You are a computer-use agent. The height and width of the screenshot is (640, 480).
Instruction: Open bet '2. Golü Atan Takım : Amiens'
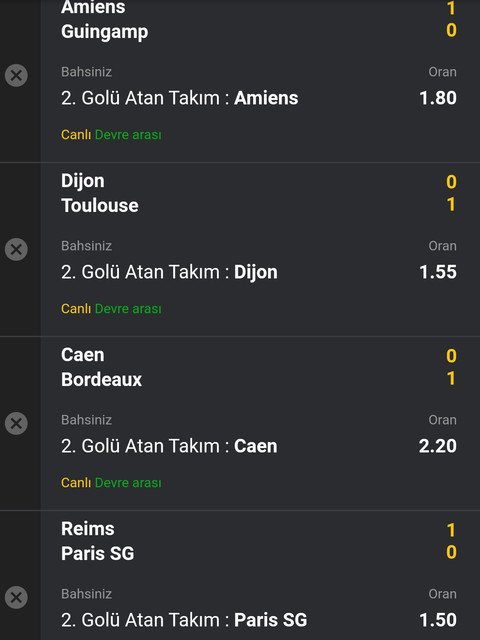tap(180, 98)
